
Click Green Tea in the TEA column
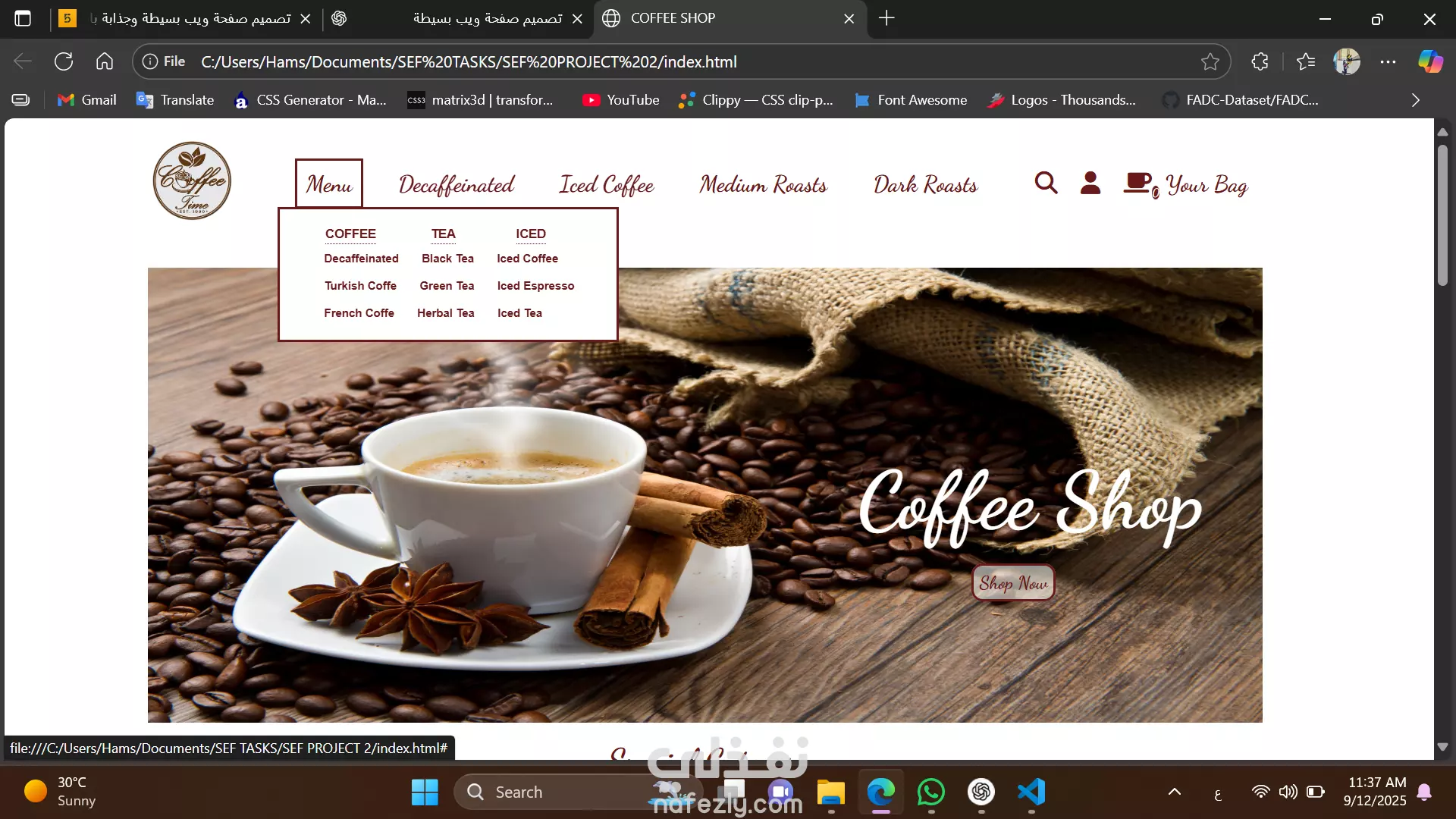(x=447, y=286)
